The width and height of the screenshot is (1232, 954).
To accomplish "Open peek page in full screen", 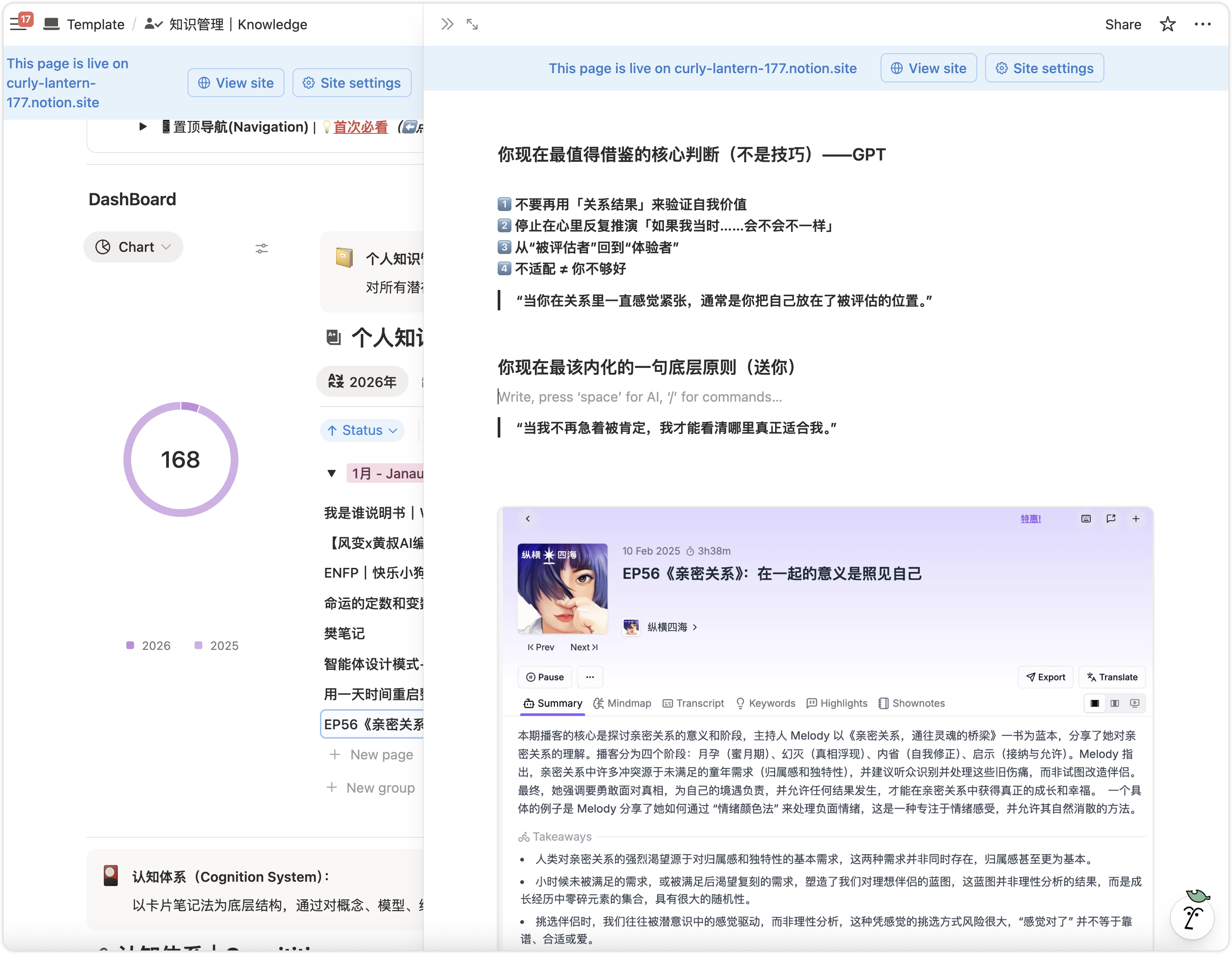I will click(472, 24).
